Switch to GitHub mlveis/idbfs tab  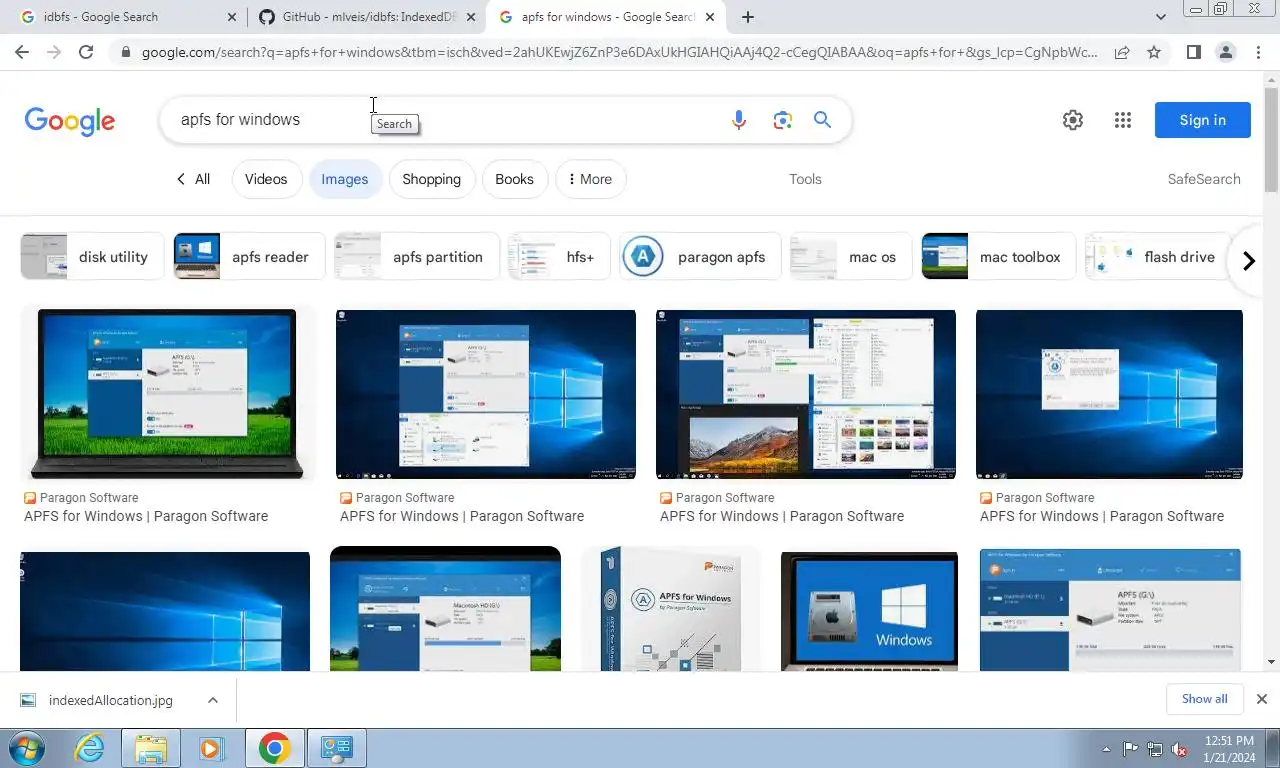click(x=365, y=17)
